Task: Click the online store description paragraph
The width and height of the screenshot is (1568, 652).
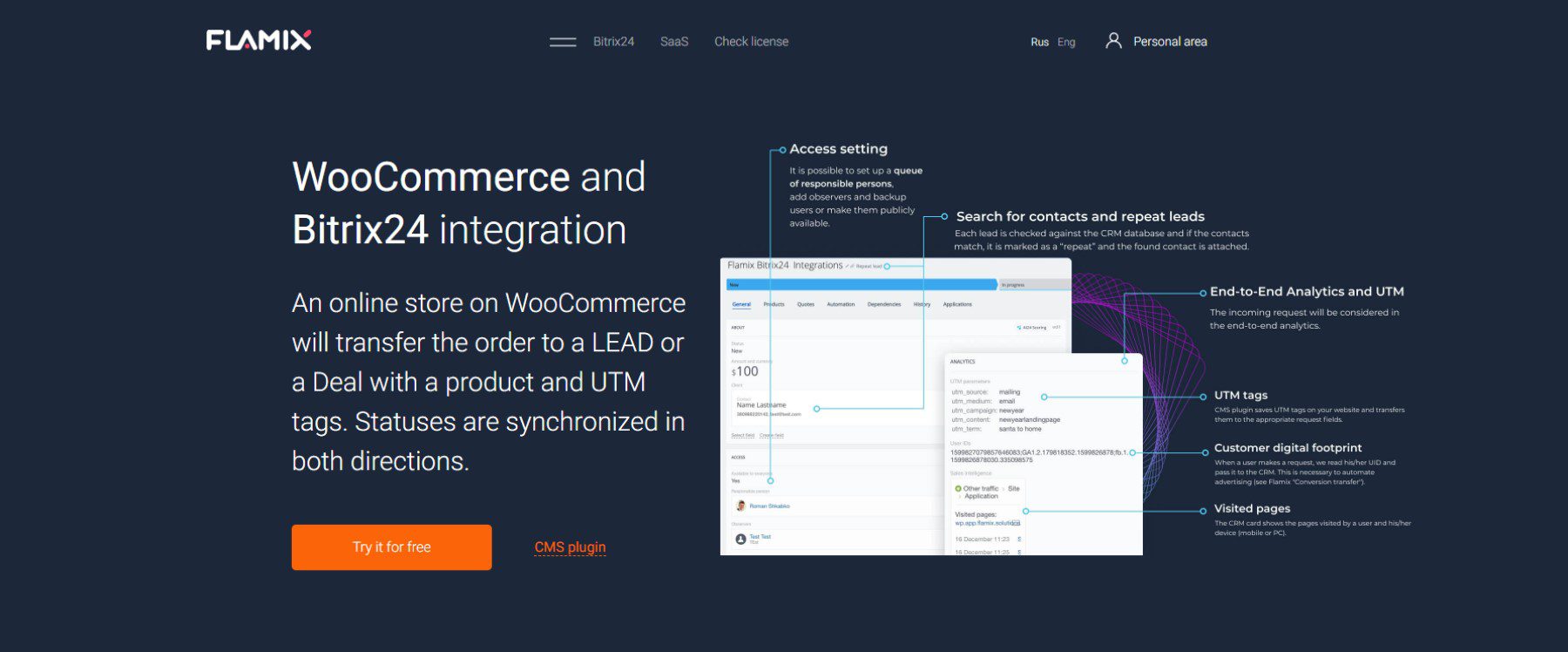Action: (489, 382)
